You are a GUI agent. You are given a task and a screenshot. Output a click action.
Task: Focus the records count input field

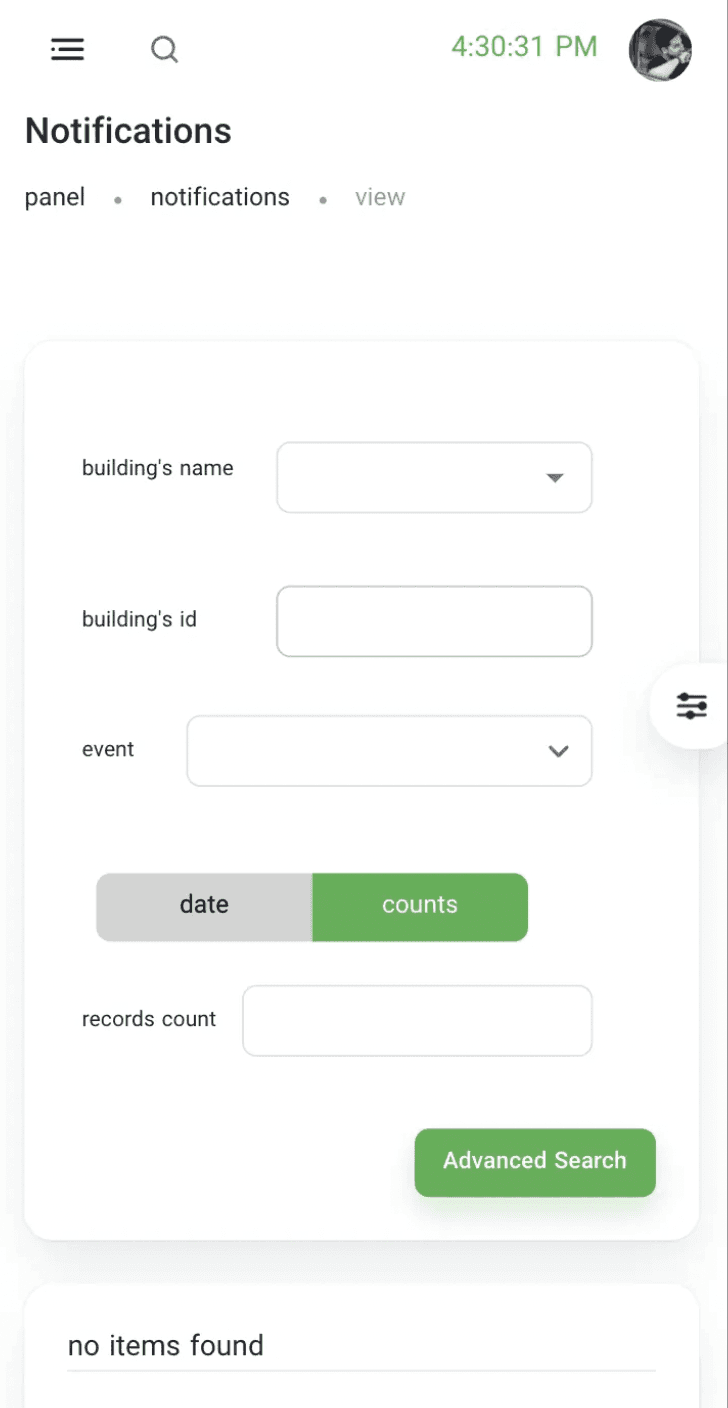tap(417, 1021)
